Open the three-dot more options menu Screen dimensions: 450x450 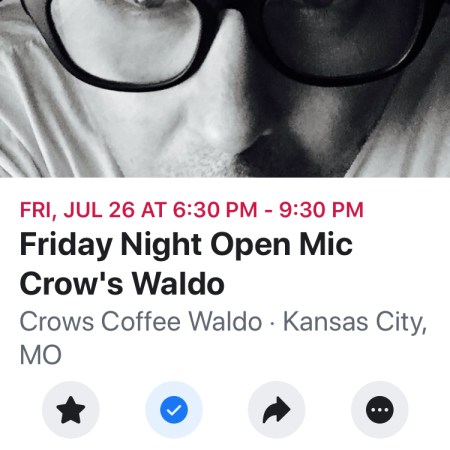(x=380, y=410)
